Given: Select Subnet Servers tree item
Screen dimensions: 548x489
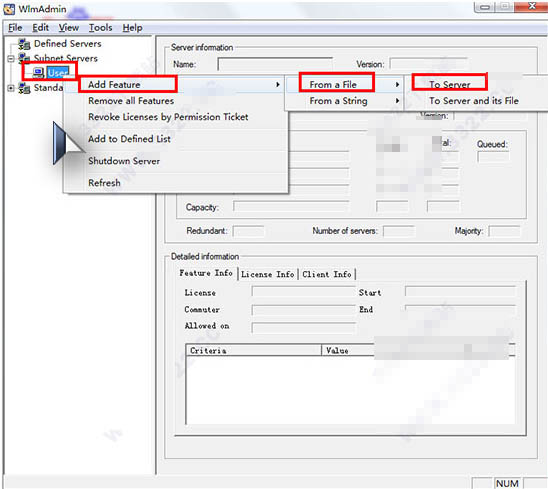Looking at the screenshot, I should coord(65,58).
